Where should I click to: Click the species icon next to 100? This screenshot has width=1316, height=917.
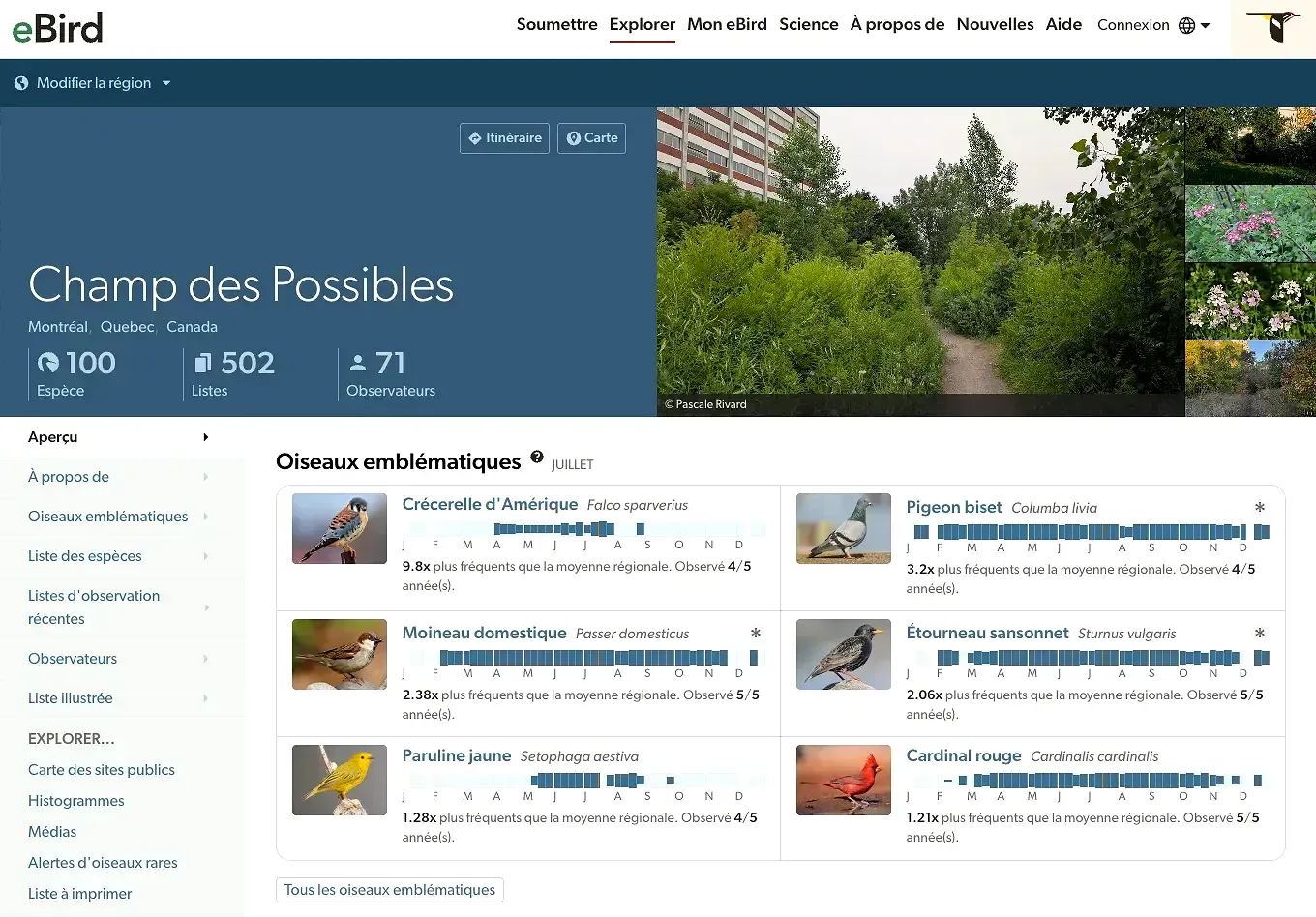48,363
